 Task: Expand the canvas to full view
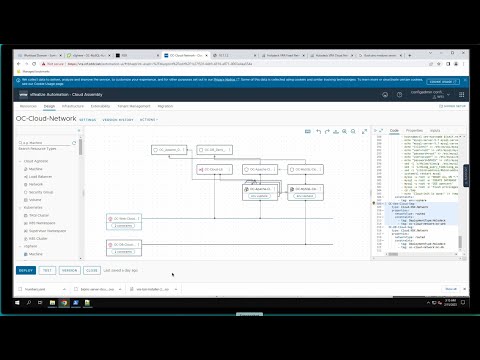tap(364, 131)
